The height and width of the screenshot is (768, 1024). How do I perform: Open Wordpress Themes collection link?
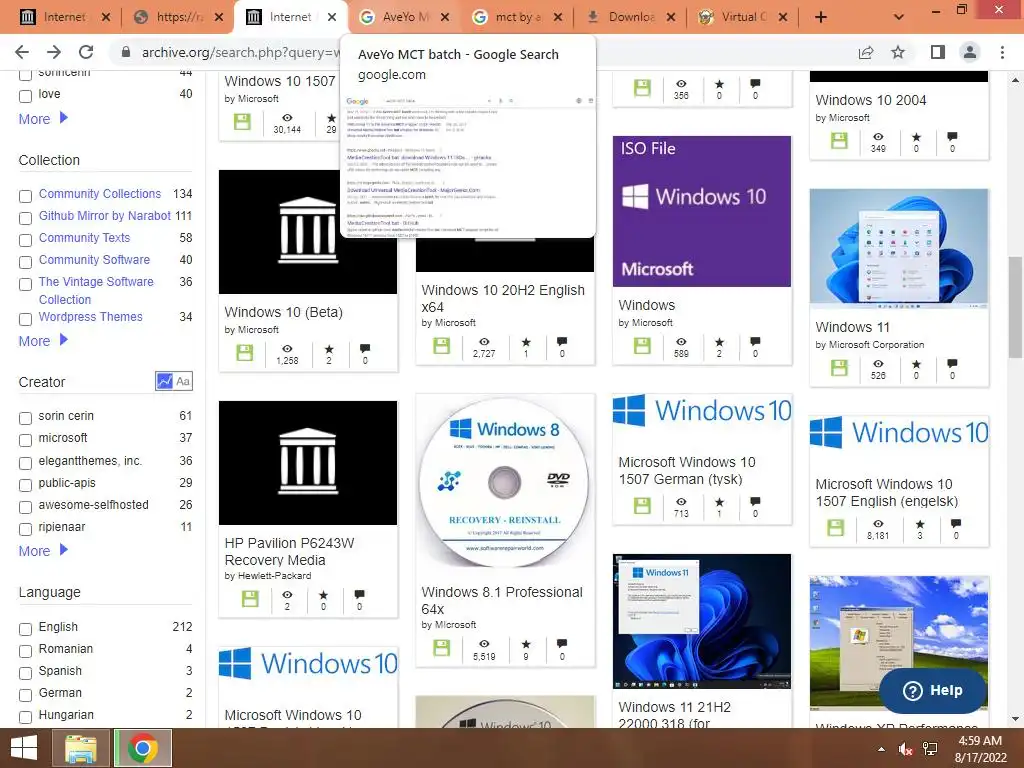pos(90,317)
